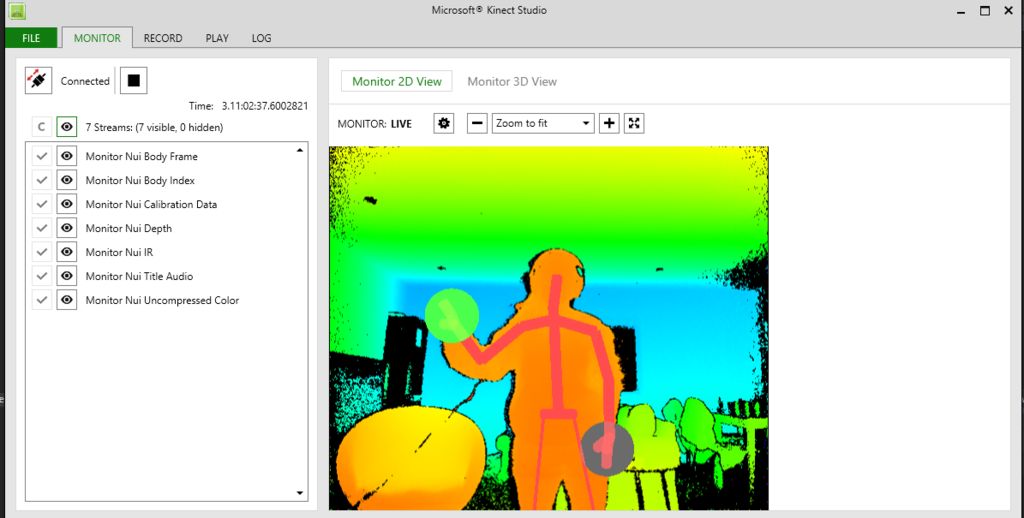Stop monitoring with the black square button
This screenshot has width=1024, height=518.
coord(134,80)
